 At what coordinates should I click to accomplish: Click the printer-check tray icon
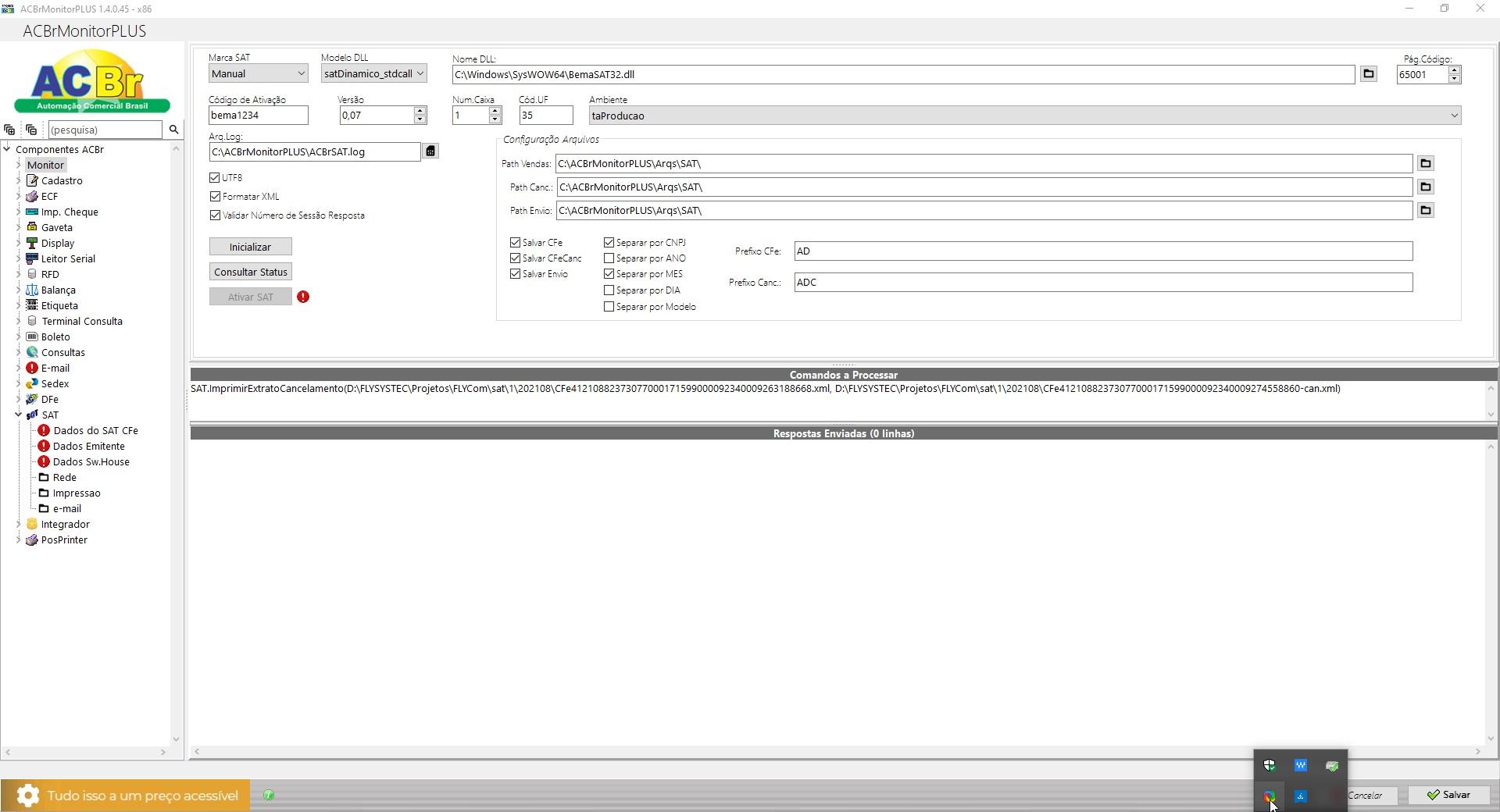pyautogui.click(x=1332, y=765)
